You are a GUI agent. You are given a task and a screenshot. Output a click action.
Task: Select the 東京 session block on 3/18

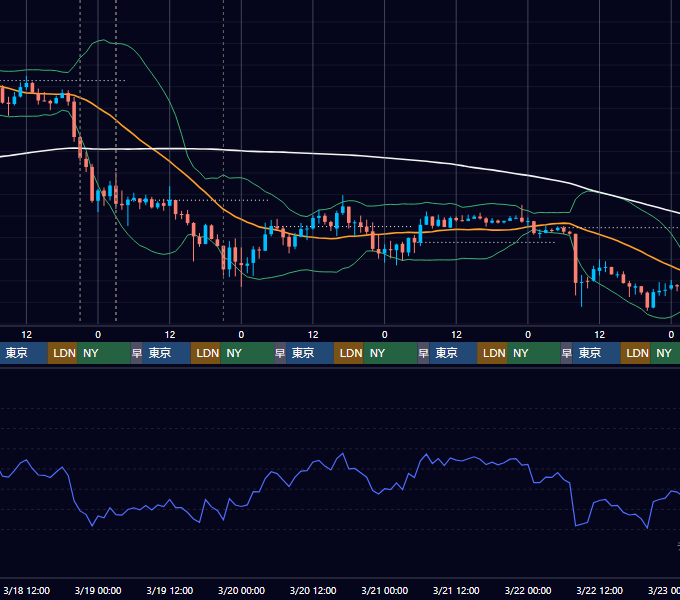coord(23,353)
